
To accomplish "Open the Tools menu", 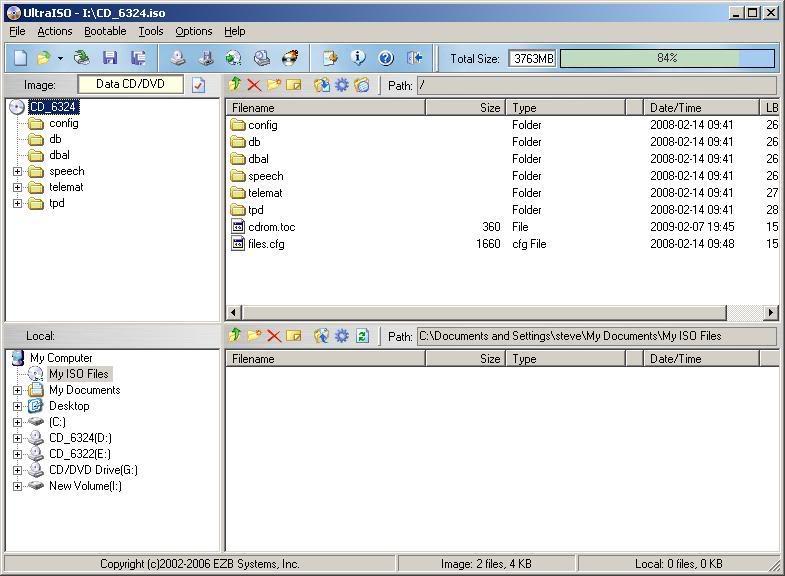I will [151, 31].
